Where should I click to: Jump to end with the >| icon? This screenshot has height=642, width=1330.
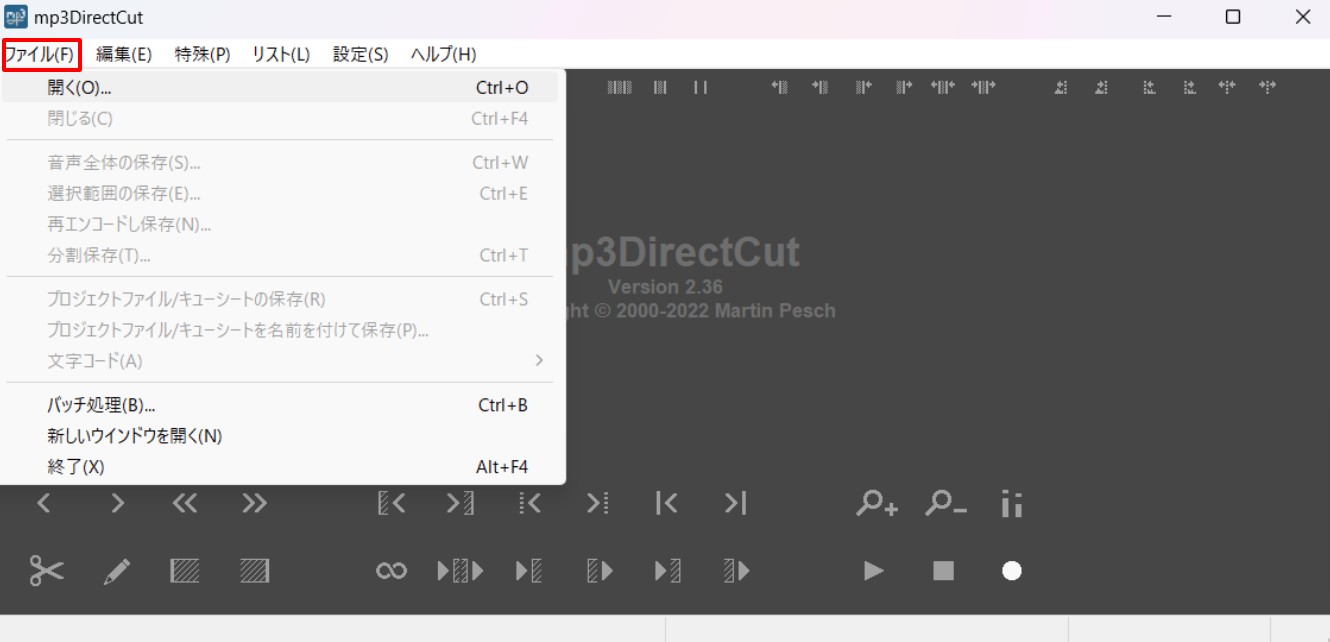pyautogui.click(x=735, y=503)
